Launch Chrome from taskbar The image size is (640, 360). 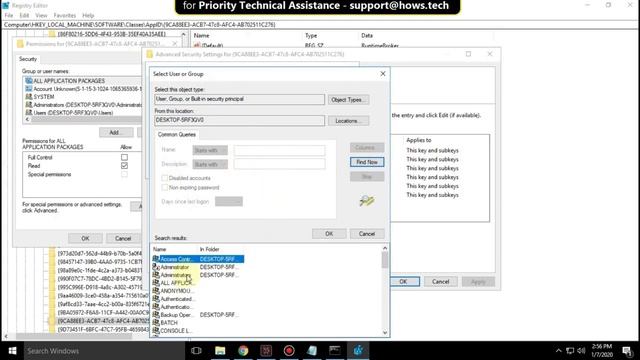point(243,351)
